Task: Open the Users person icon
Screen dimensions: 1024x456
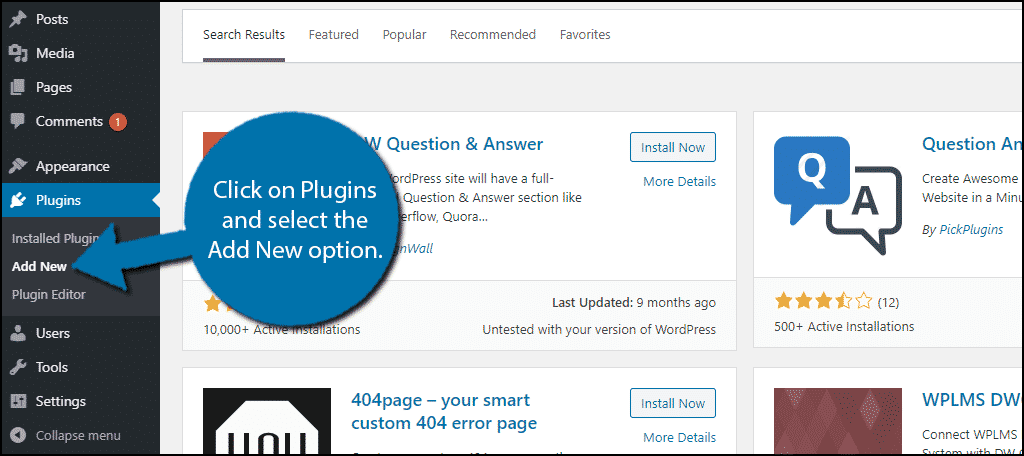Action: click(x=18, y=333)
